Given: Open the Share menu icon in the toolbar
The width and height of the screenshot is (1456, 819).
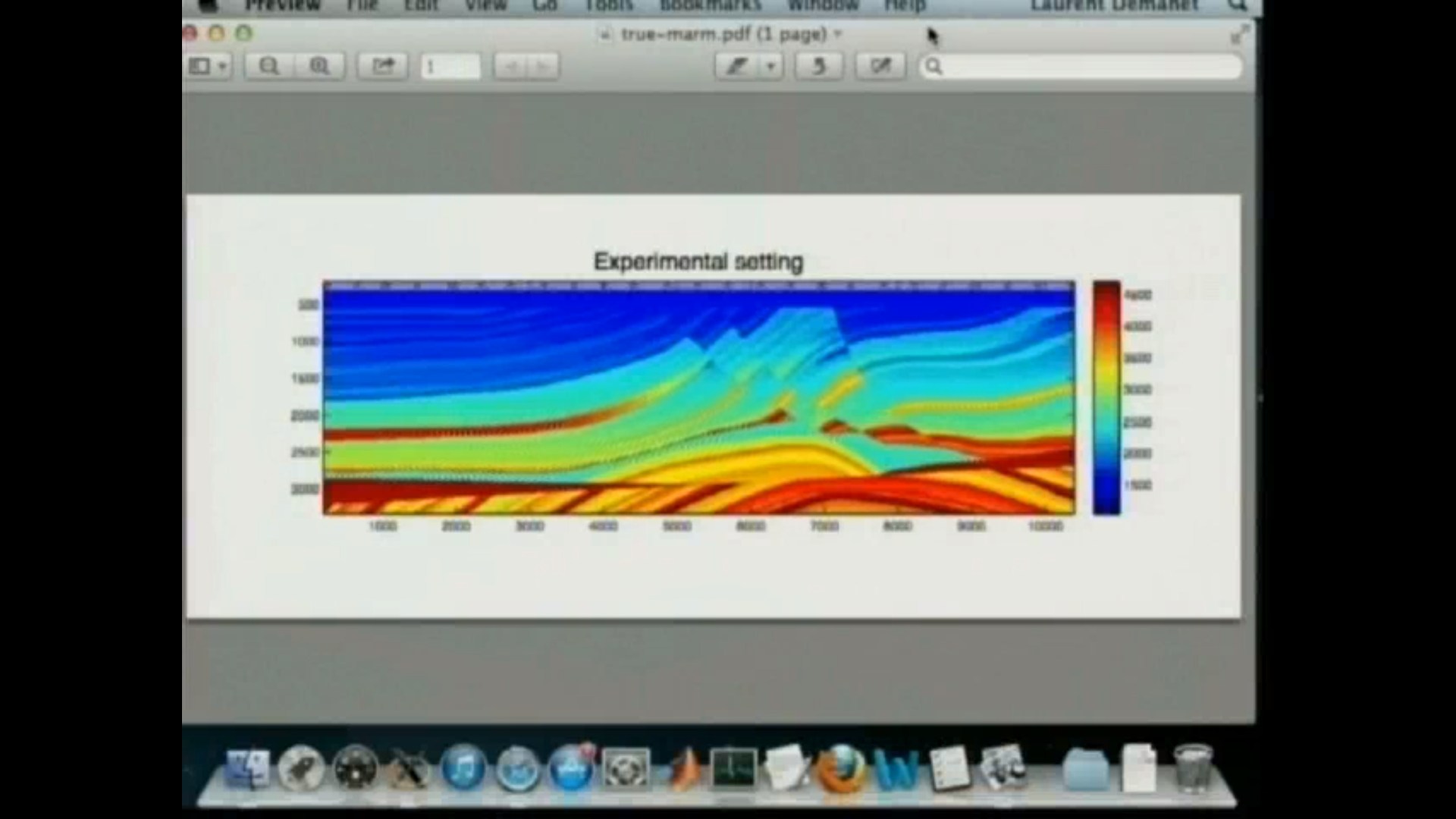Looking at the screenshot, I should tap(382, 67).
